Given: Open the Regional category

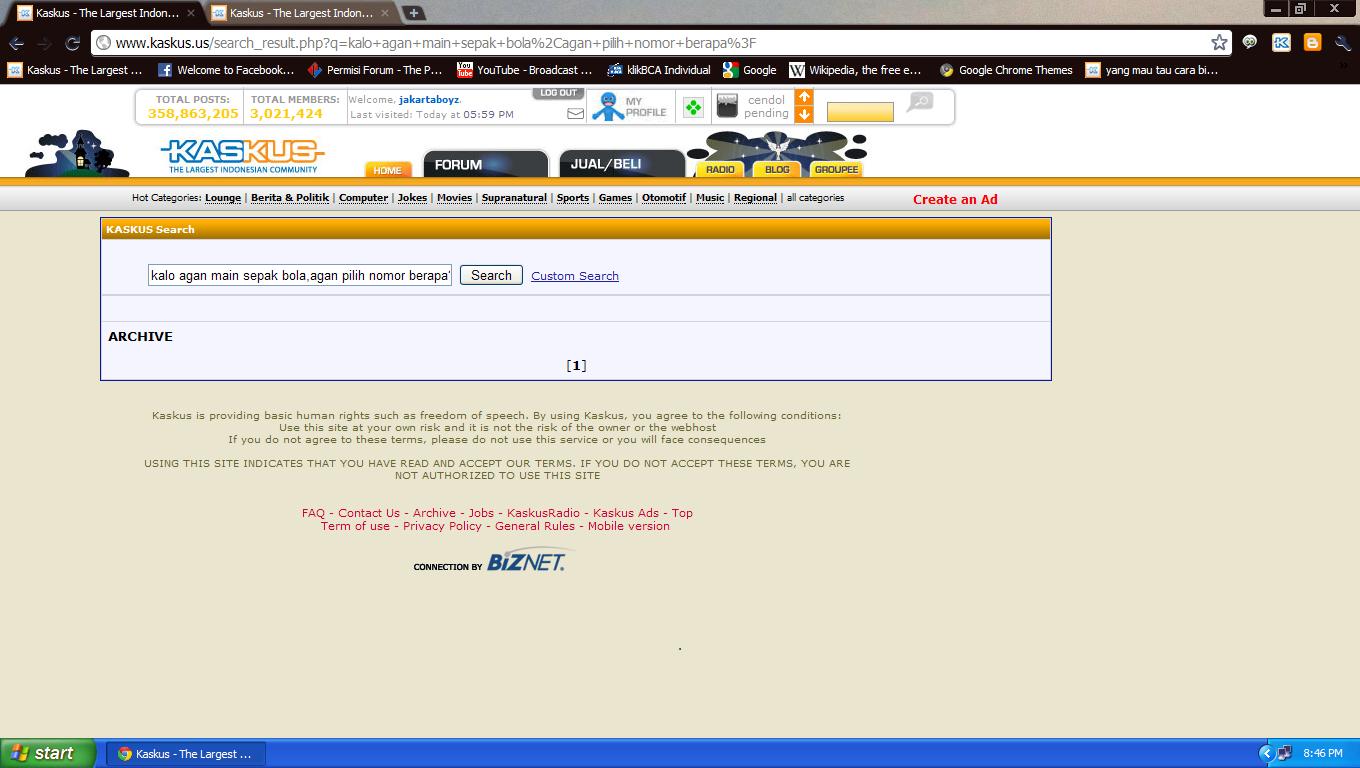Looking at the screenshot, I should pyautogui.click(x=755, y=198).
